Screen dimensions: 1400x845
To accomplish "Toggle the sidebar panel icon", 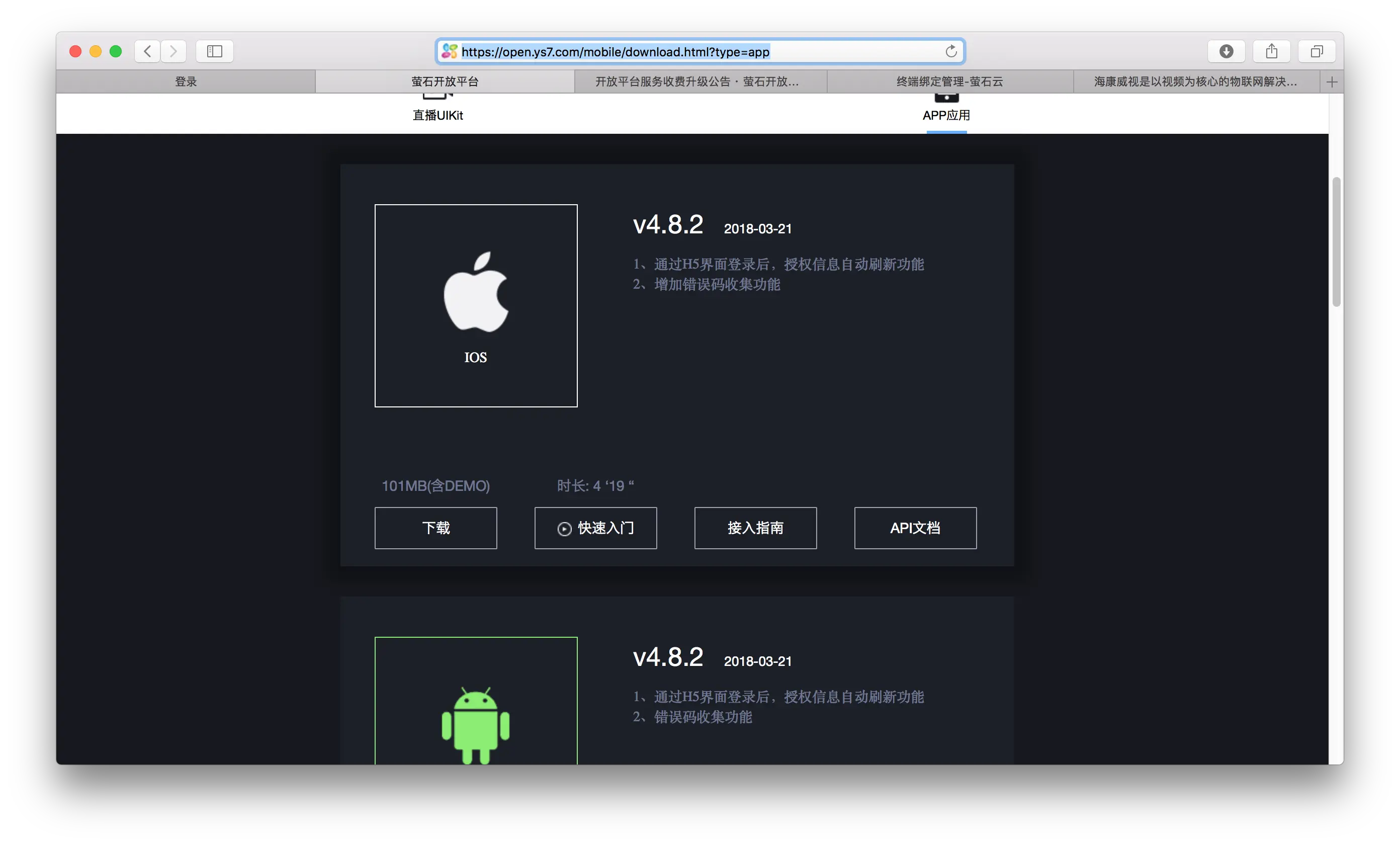I will pos(214,51).
